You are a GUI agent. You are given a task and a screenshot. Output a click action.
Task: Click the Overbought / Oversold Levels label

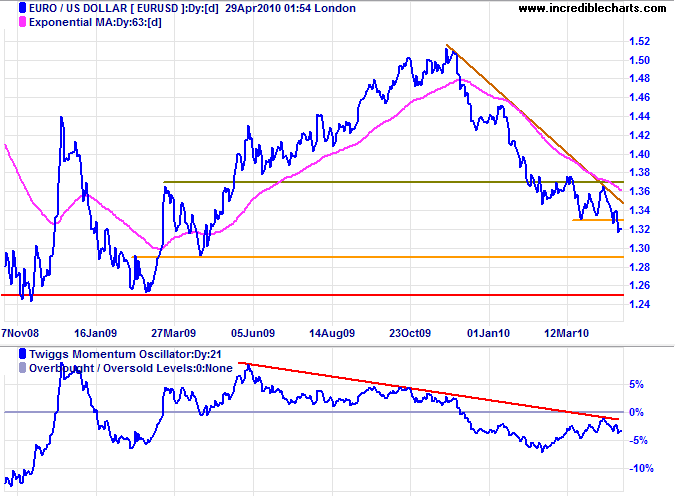click(130, 368)
